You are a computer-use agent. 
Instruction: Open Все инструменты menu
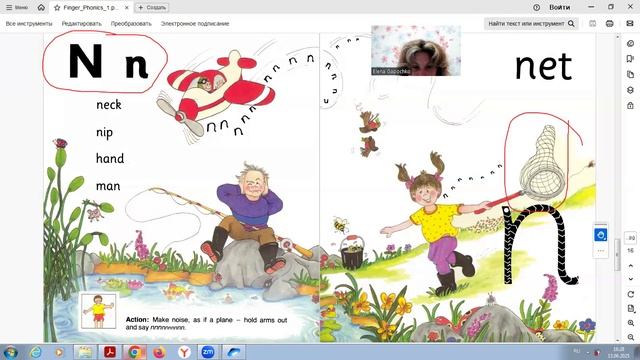29,24
